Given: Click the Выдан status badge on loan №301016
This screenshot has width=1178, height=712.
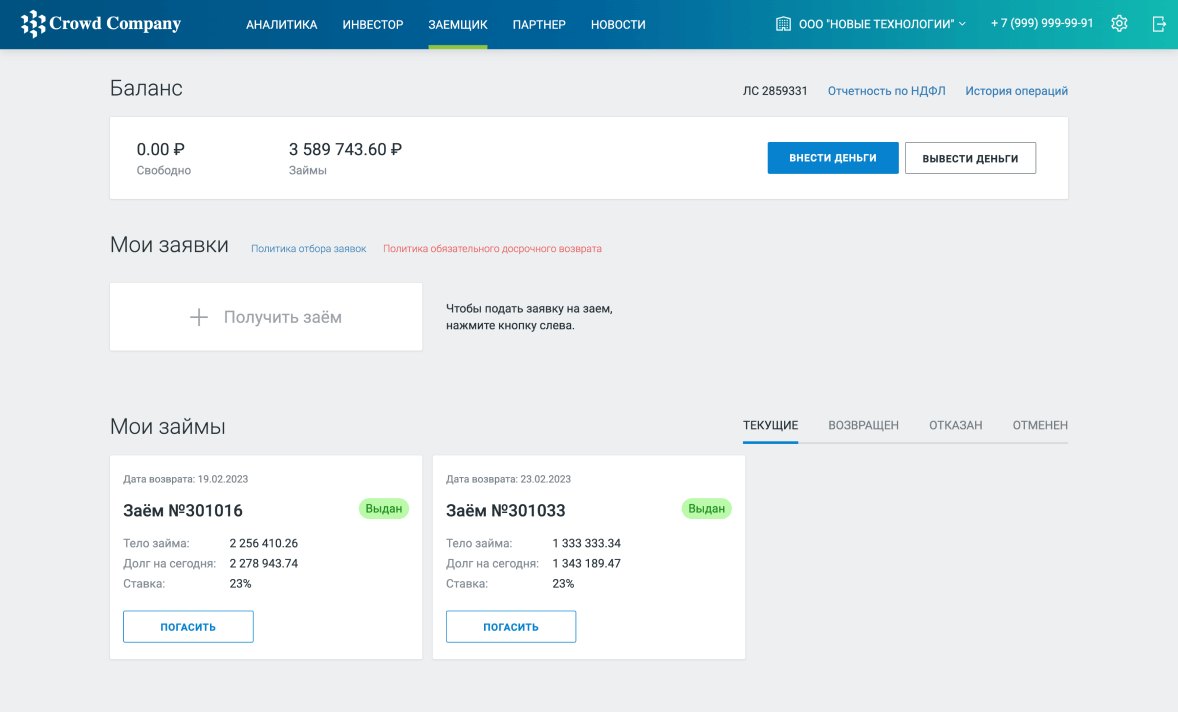Looking at the screenshot, I should coord(384,508).
